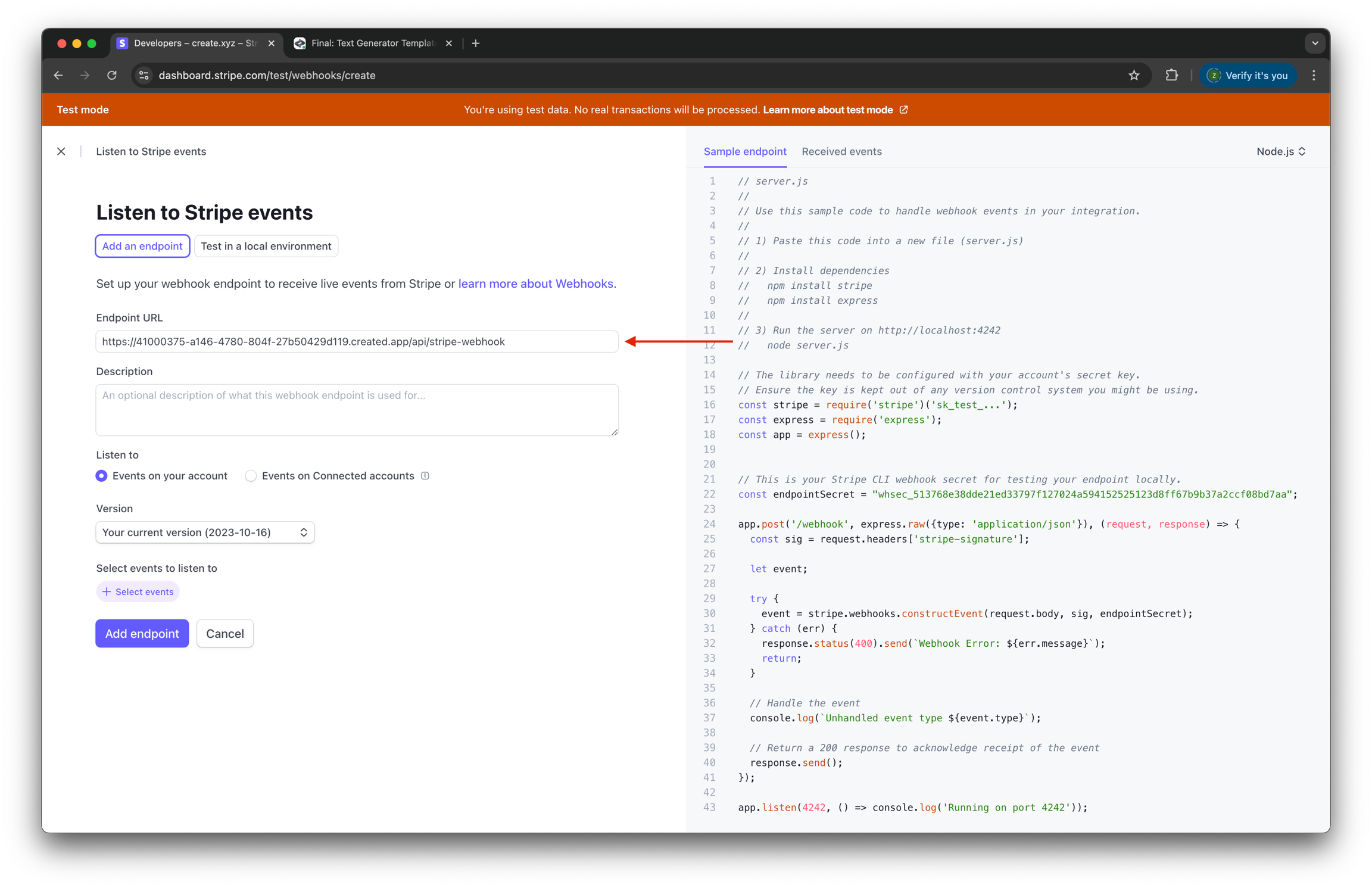1372x888 pixels.
Task: Open the Extensions puzzle icon
Action: tap(1171, 76)
